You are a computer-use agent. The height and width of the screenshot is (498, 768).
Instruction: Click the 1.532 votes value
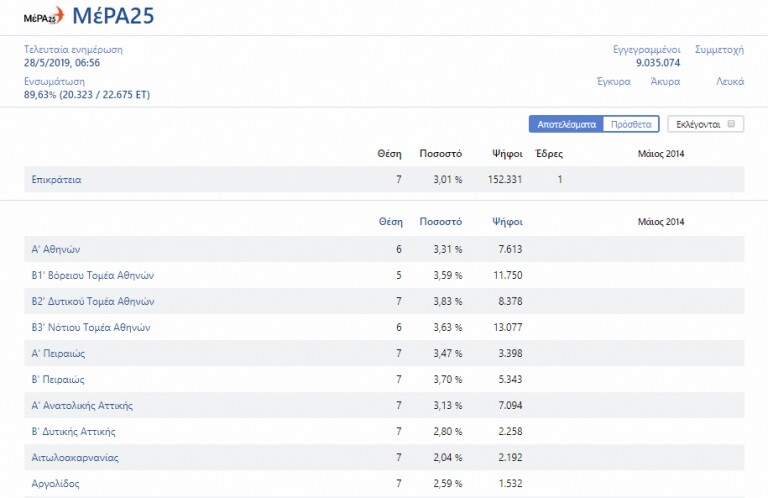click(x=510, y=483)
